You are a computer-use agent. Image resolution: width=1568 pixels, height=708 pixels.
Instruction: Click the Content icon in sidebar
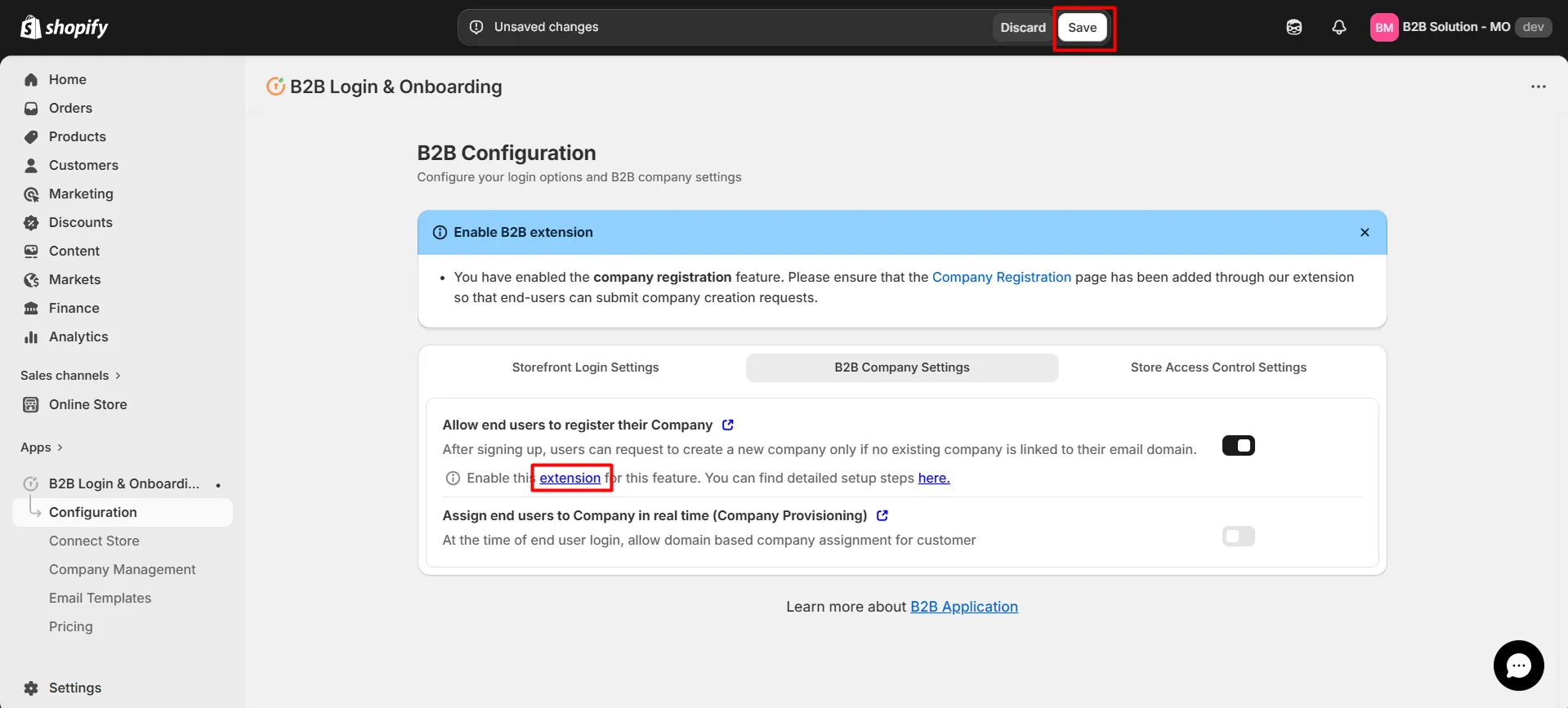click(x=31, y=251)
